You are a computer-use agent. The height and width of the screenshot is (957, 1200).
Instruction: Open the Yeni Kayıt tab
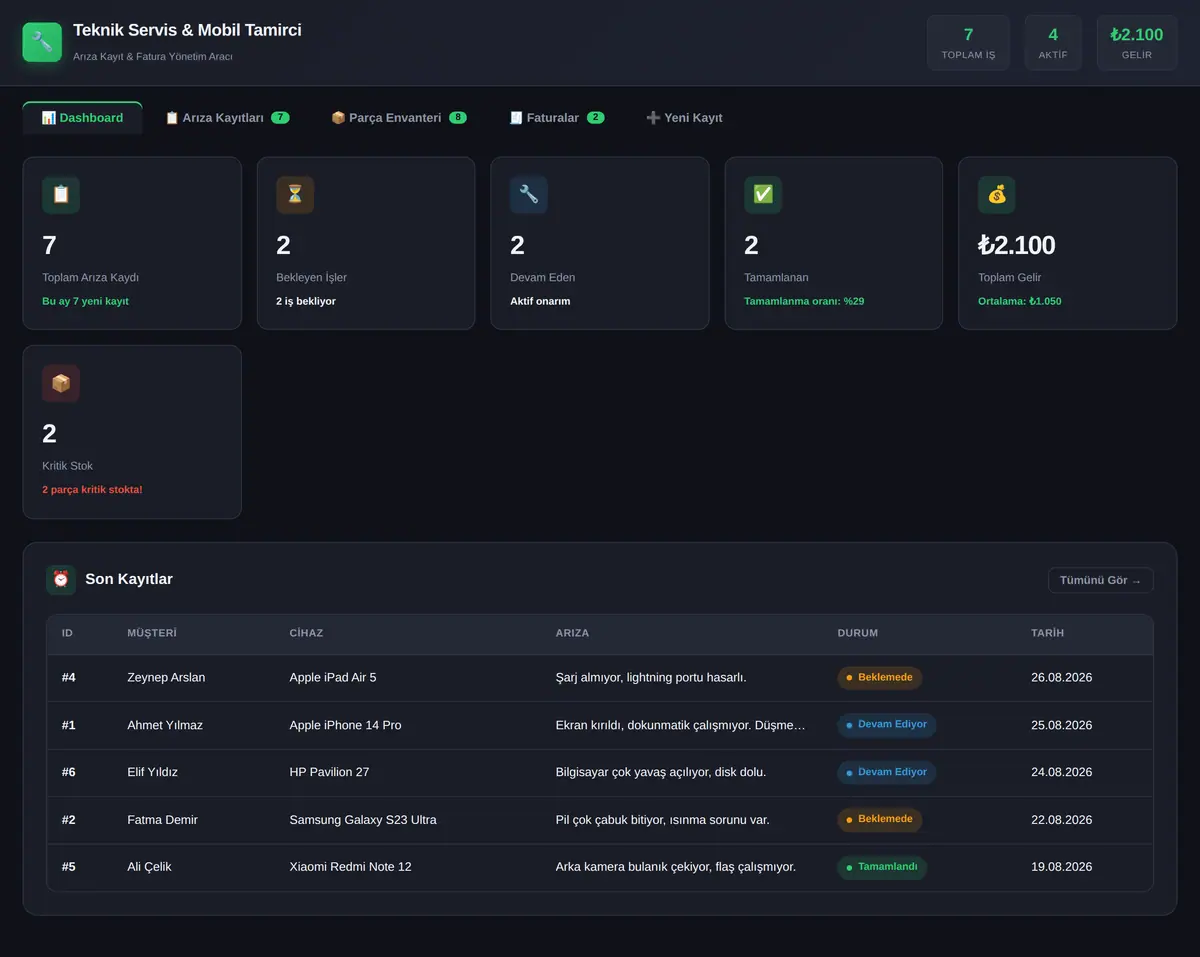(684, 118)
